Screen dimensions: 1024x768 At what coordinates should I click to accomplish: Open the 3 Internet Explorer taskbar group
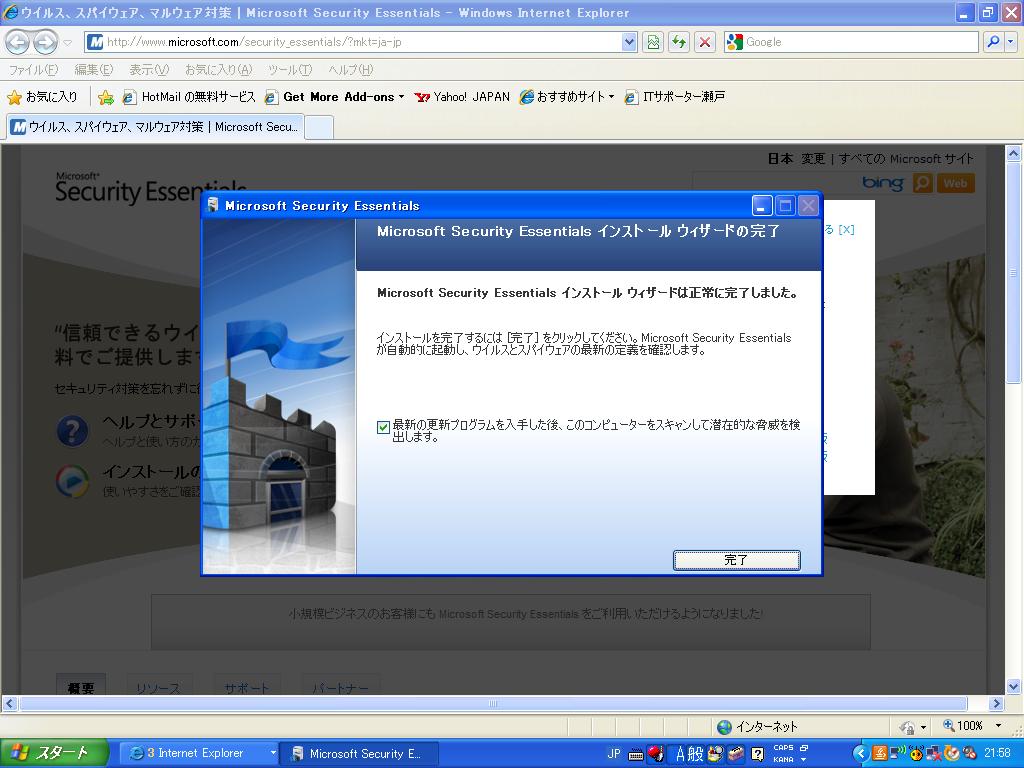200,753
